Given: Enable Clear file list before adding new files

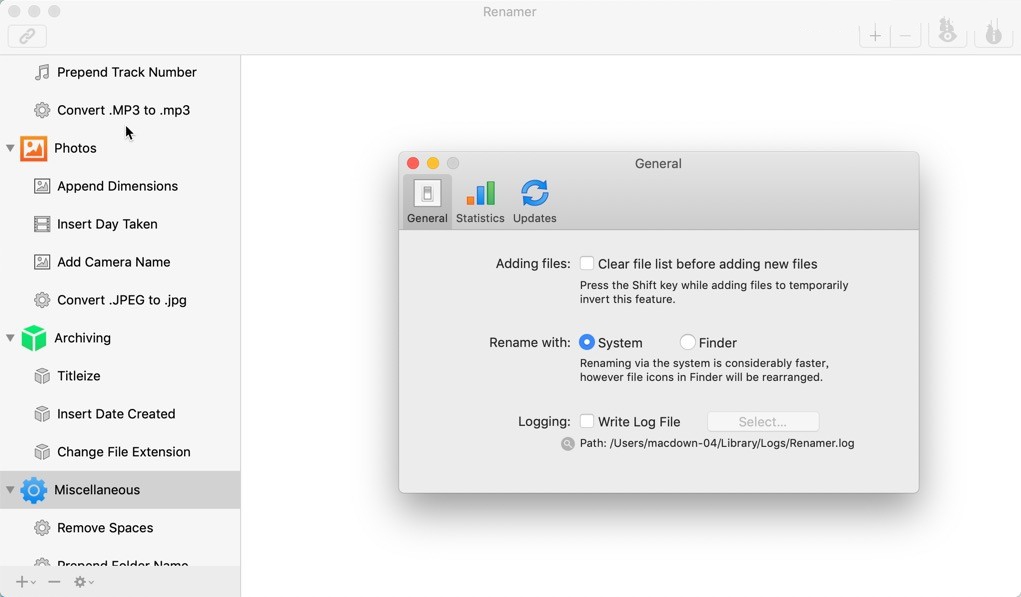Looking at the screenshot, I should click(587, 264).
